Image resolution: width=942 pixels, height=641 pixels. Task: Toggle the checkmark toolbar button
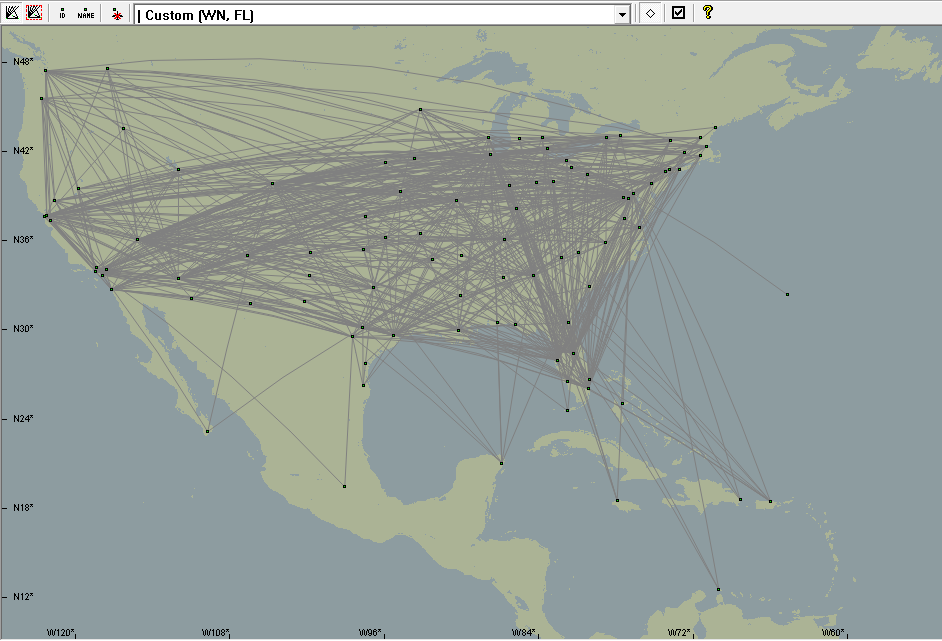click(679, 13)
